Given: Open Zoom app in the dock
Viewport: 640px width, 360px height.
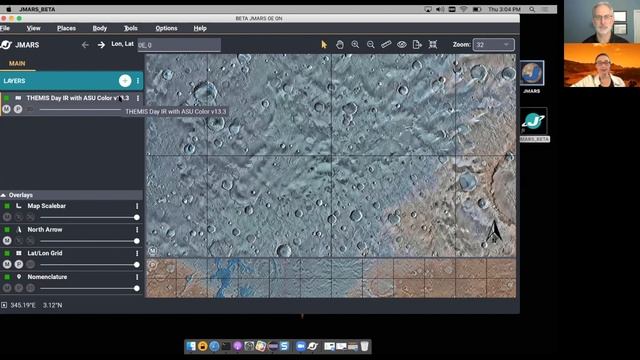Looking at the screenshot, I should 301,346.
